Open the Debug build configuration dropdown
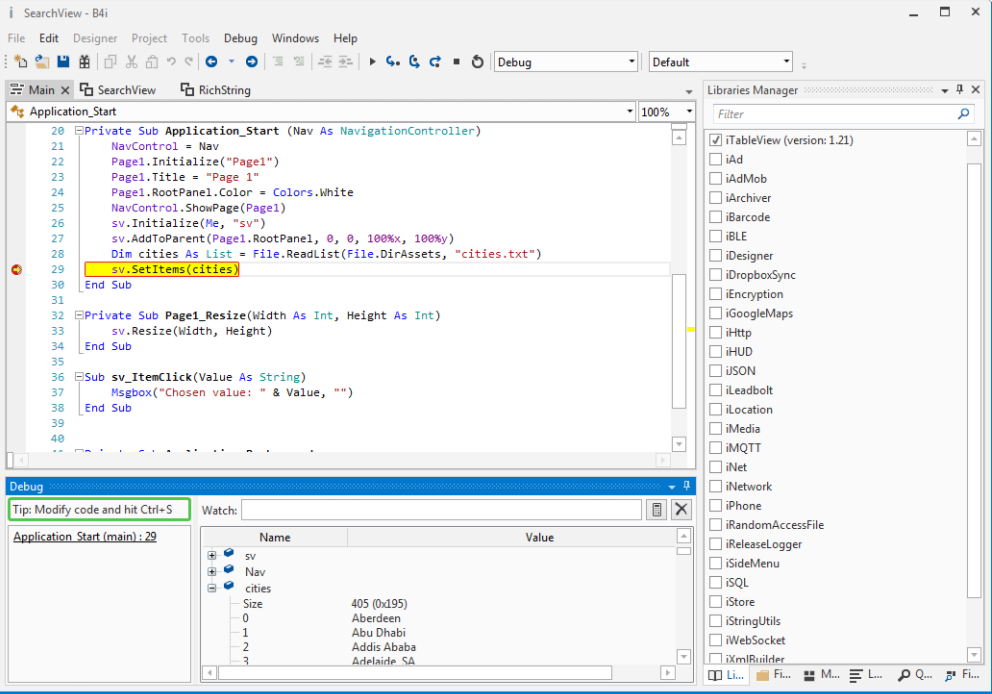 (x=565, y=61)
